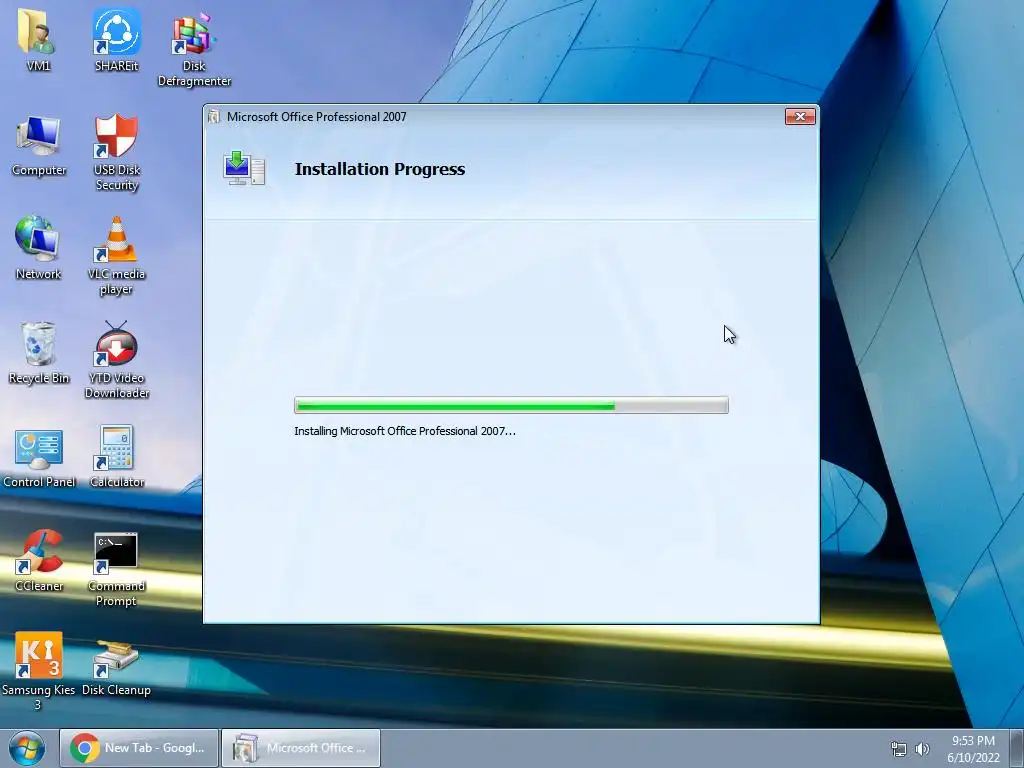Select the Calculator shortcut
This screenshot has height=768, width=1024.
(116, 457)
